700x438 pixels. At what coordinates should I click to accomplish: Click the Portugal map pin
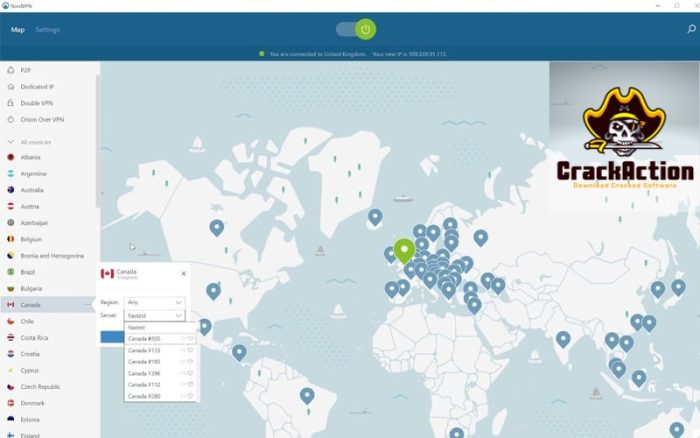point(392,289)
